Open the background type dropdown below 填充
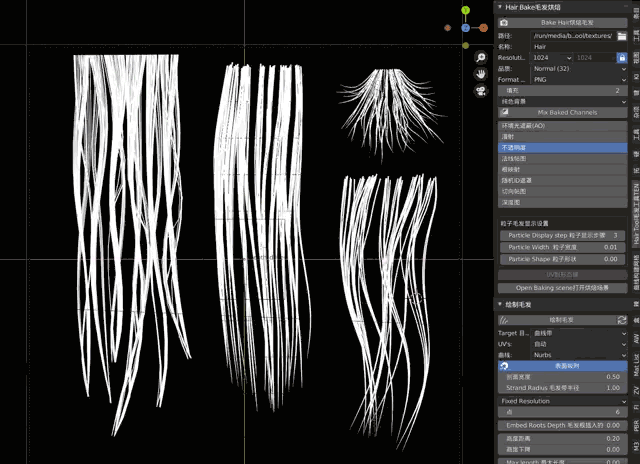 [x=563, y=101]
